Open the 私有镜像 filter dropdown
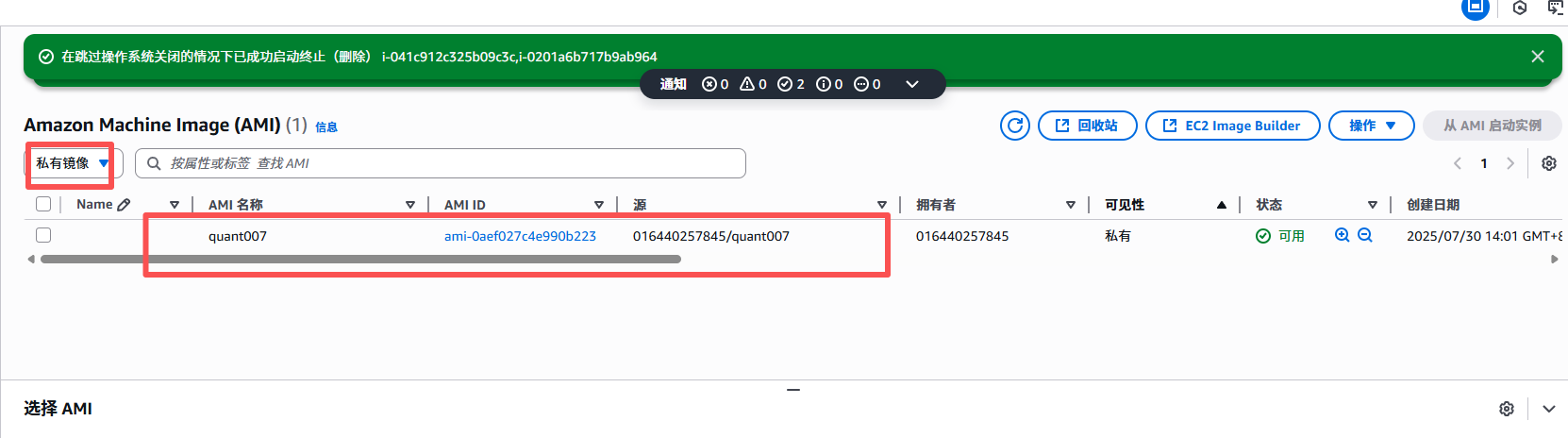 tap(74, 163)
